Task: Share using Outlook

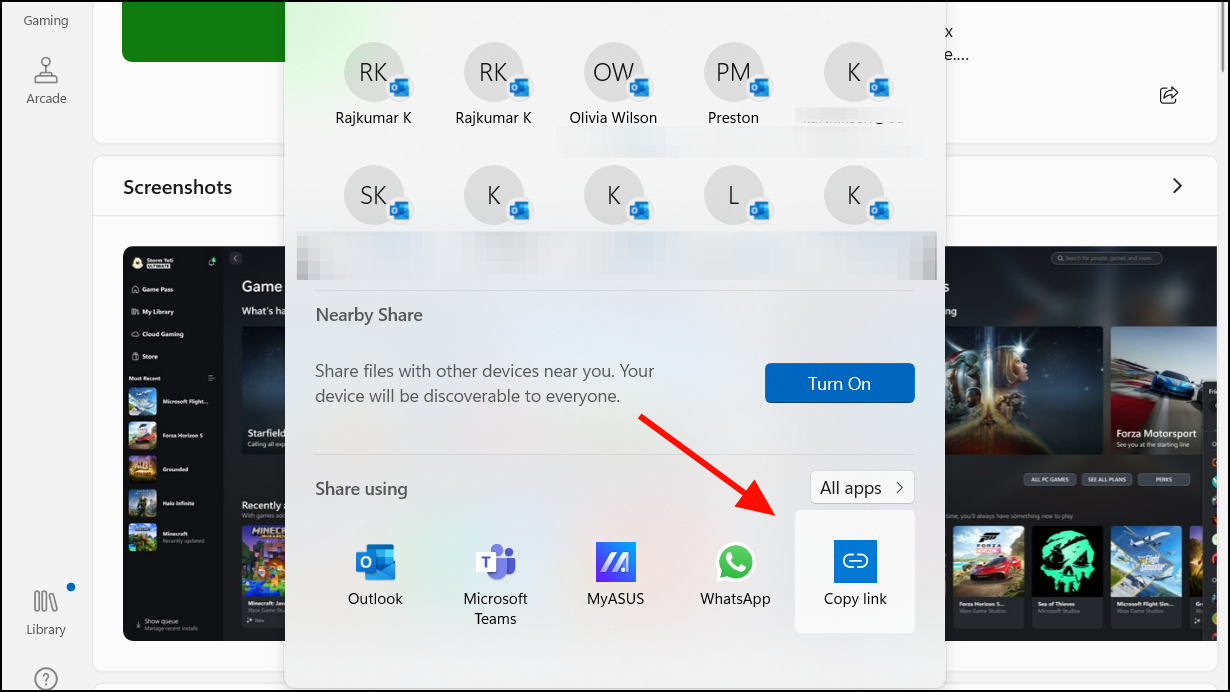Action: click(375, 575)
